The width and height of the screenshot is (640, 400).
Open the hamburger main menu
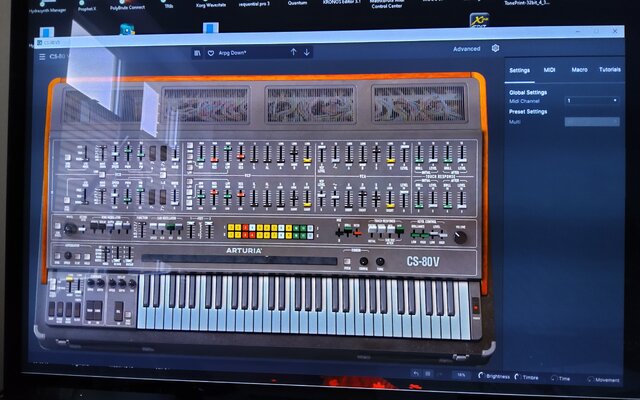(x=42, y=57)
